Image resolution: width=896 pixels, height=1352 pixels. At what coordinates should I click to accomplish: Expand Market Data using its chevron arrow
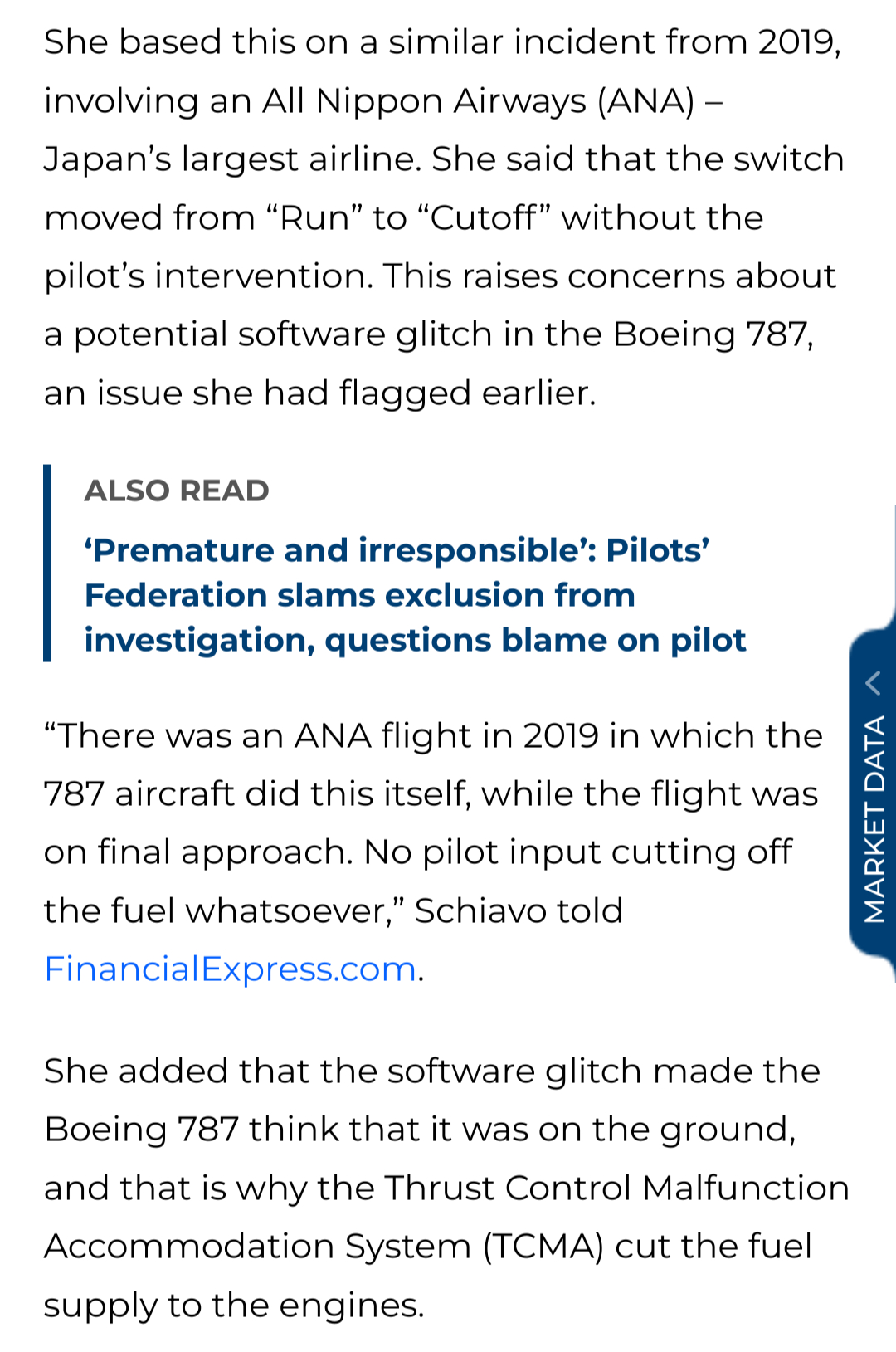873,683
